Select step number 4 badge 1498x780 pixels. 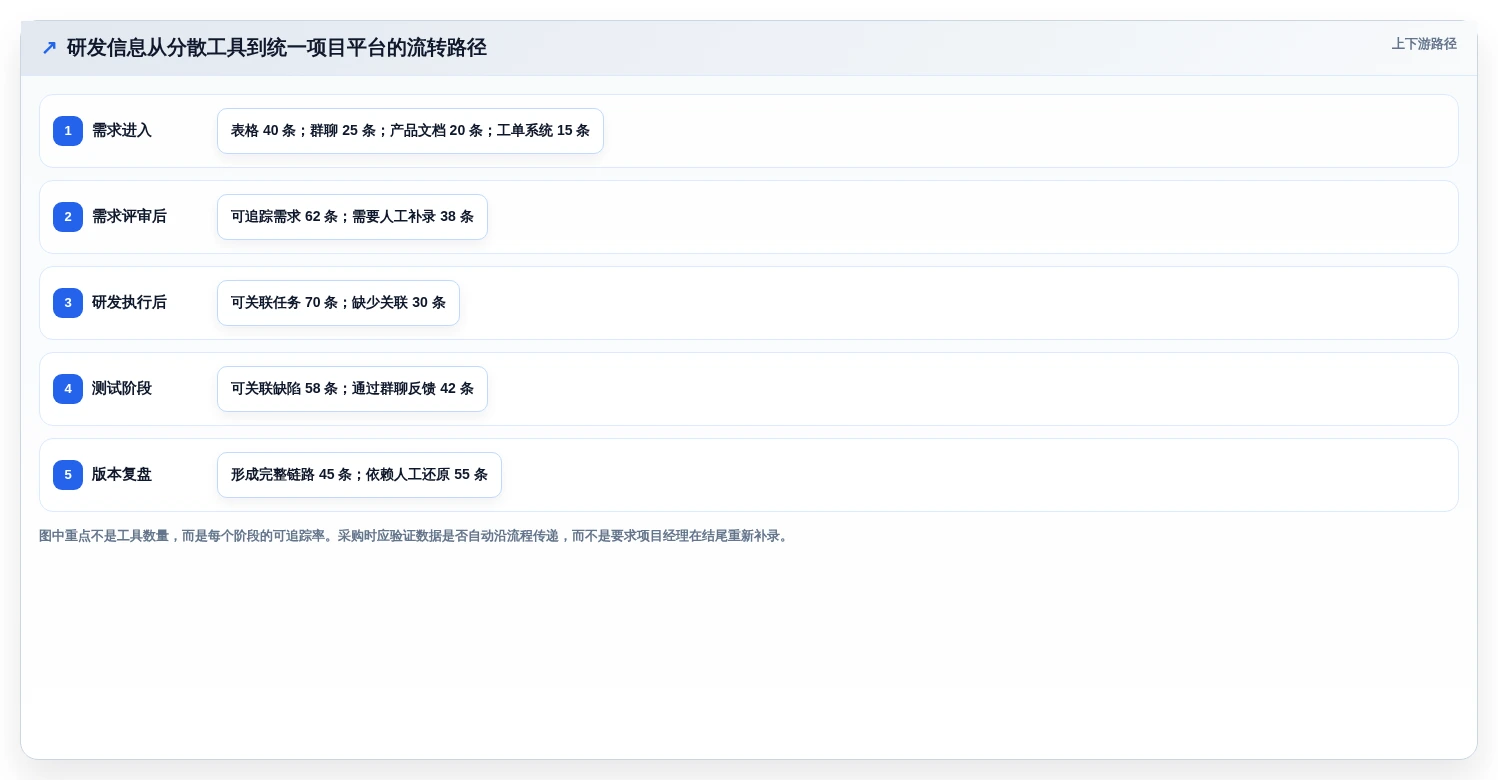click(68, 389)
